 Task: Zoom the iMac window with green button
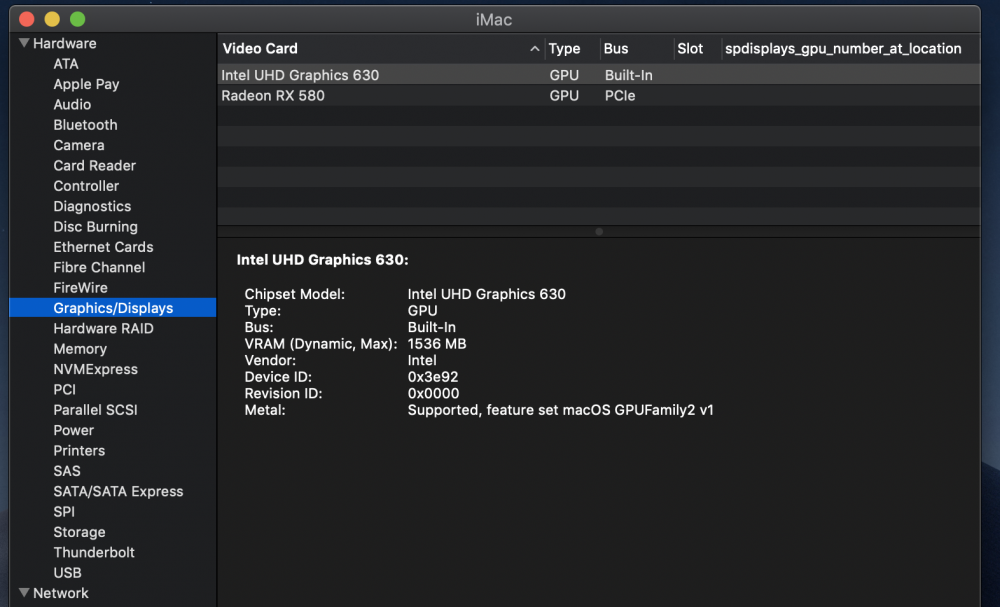point(78,19)
